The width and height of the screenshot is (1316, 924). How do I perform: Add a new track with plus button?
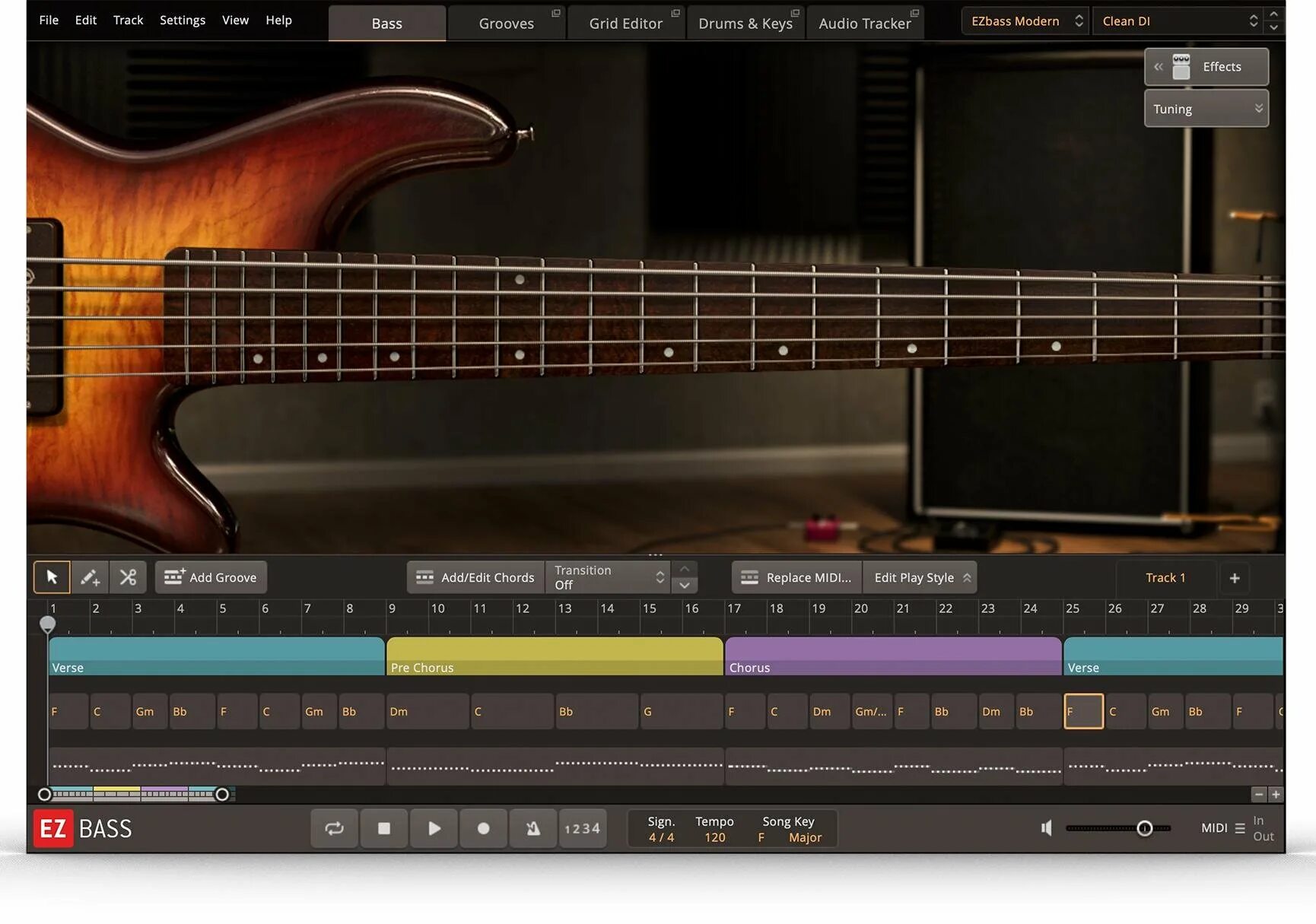click(1235, 578)
